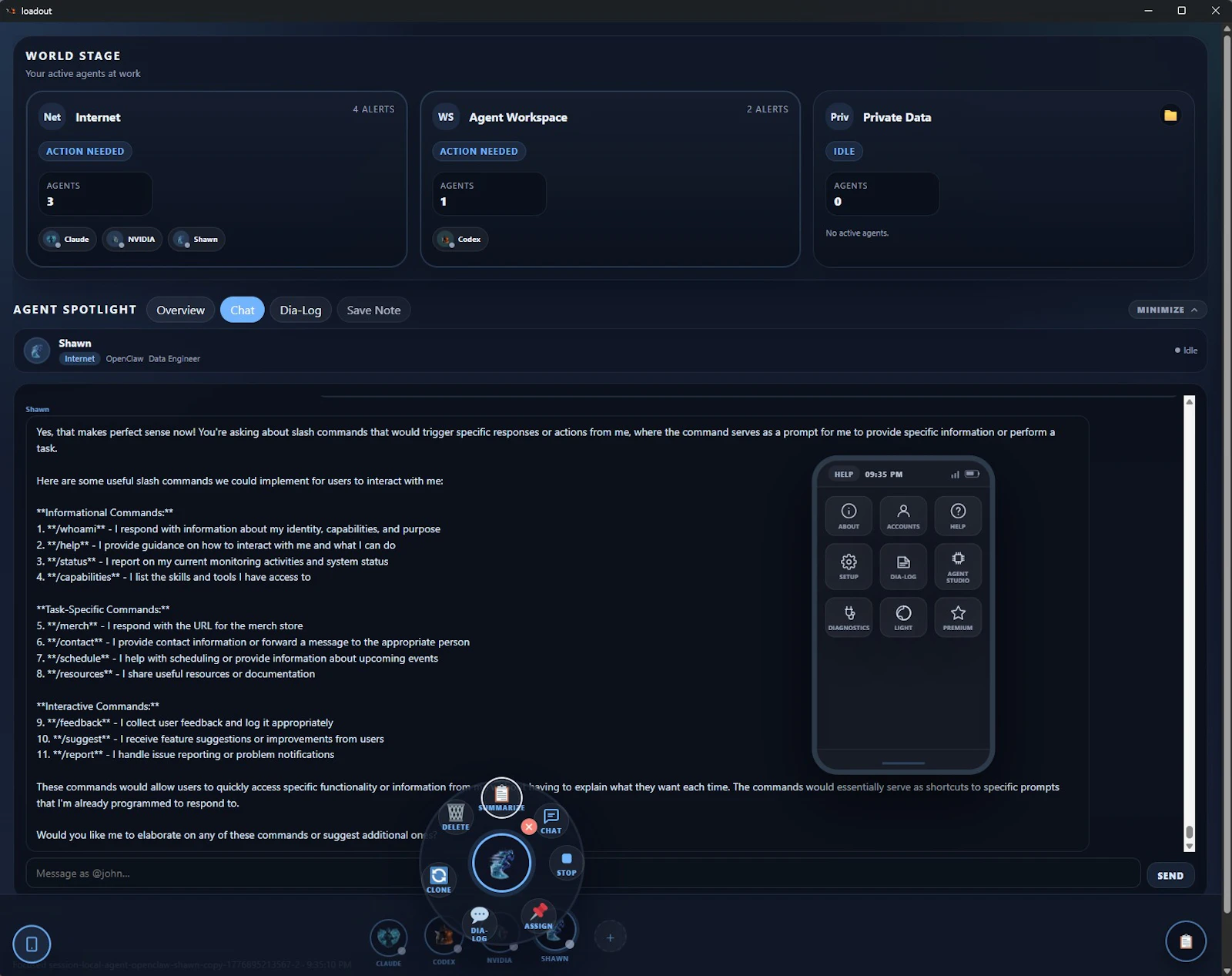Click the phone panel home bar handle

tap(903, 763)
